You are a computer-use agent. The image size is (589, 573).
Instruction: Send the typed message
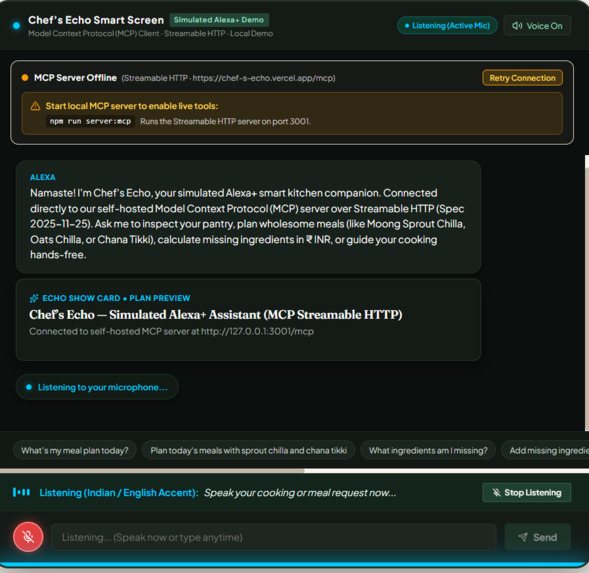(x=538, y=537)
